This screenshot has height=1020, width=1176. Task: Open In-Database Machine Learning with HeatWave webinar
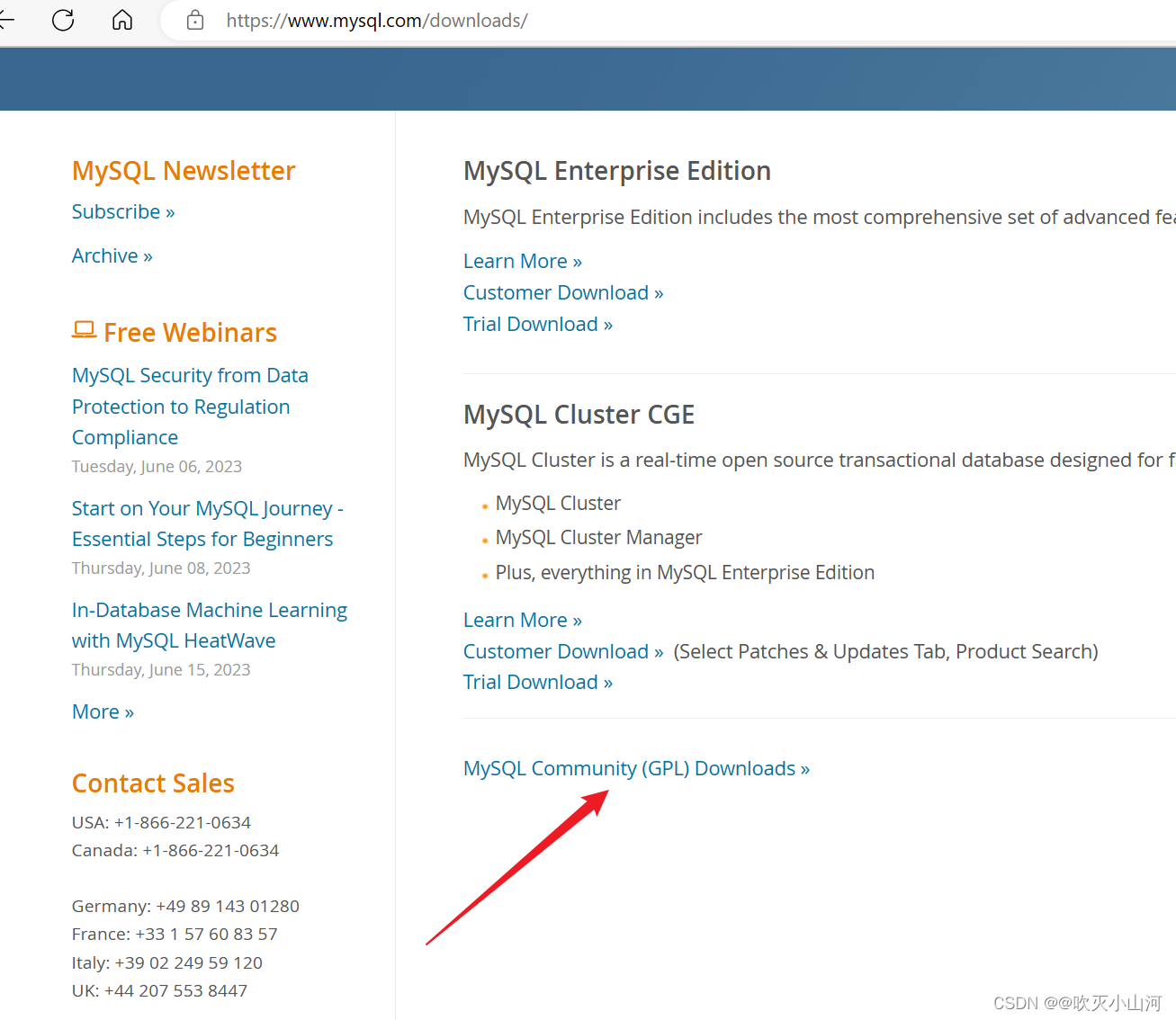point(210,625)
